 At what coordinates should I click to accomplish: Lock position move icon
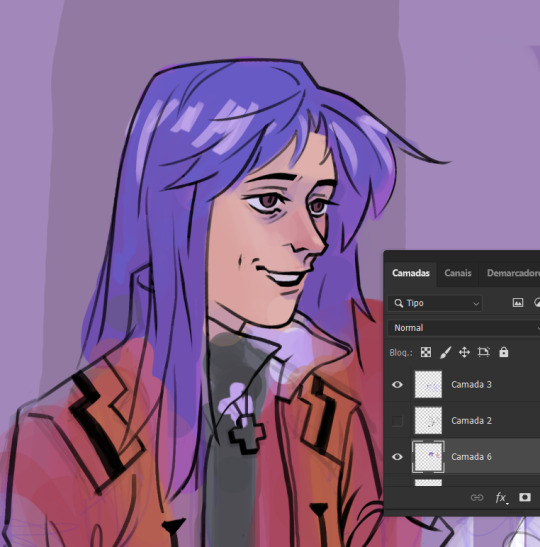(464, 352)
